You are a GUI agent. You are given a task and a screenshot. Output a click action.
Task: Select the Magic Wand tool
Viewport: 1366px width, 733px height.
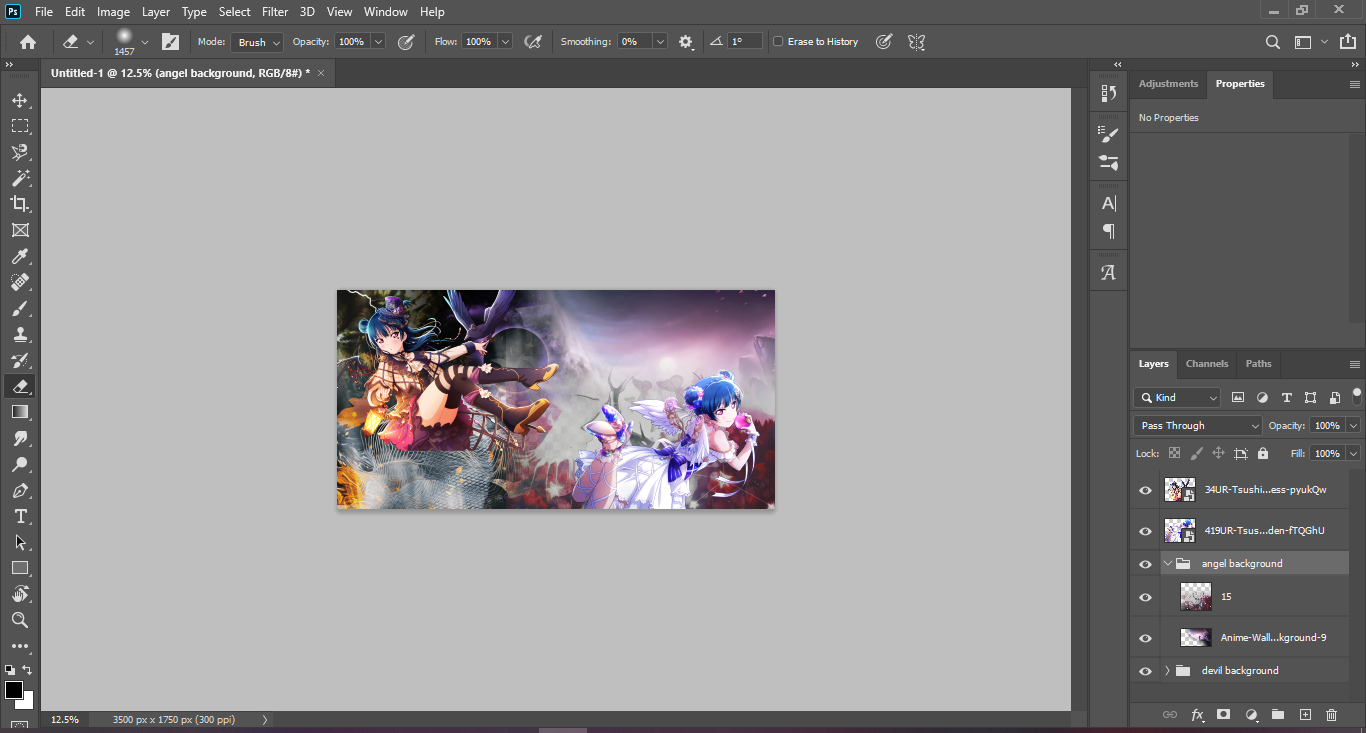pyautogui.click(x=19, y=178)
